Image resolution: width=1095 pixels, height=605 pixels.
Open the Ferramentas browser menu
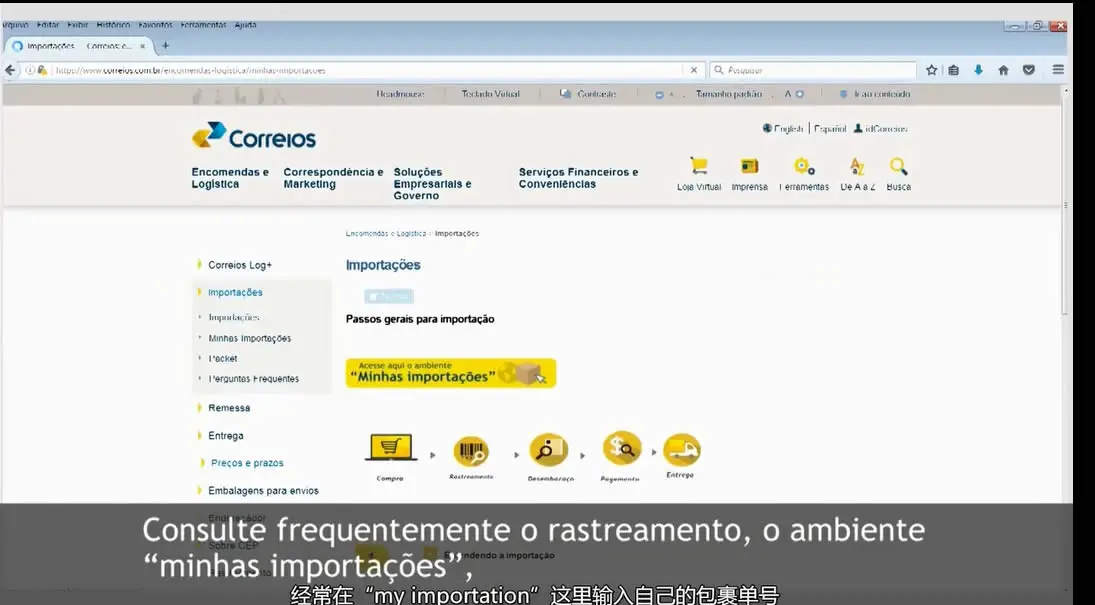(203, 24)
